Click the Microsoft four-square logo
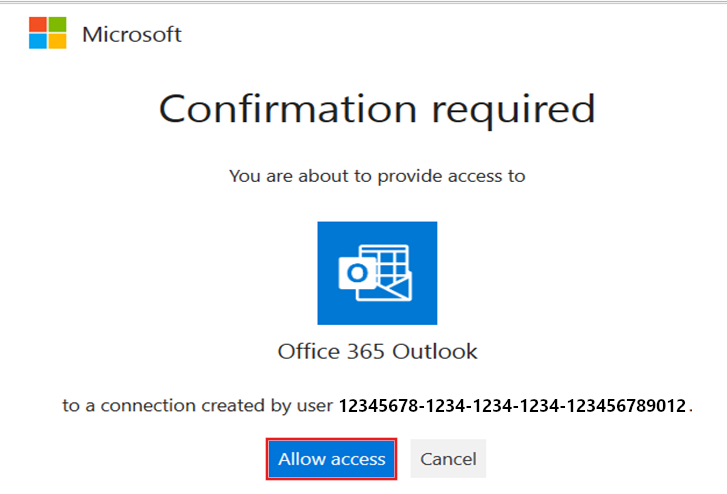 click(x=48, y=33)
